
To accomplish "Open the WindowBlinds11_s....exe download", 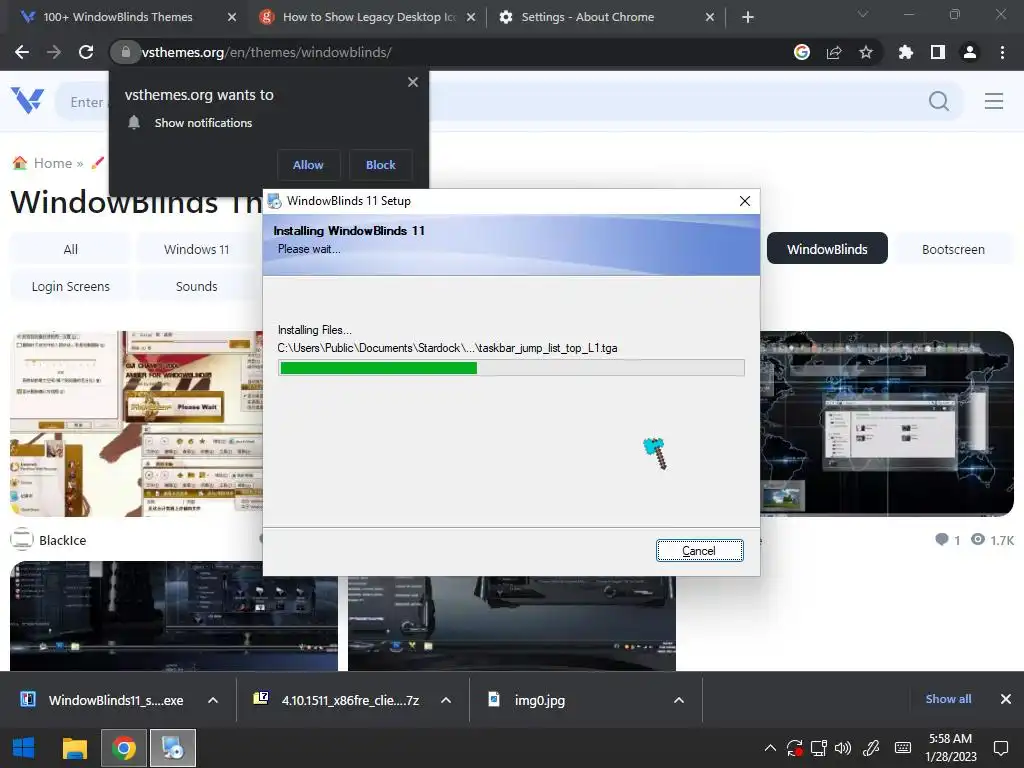I will pos(116,700).
